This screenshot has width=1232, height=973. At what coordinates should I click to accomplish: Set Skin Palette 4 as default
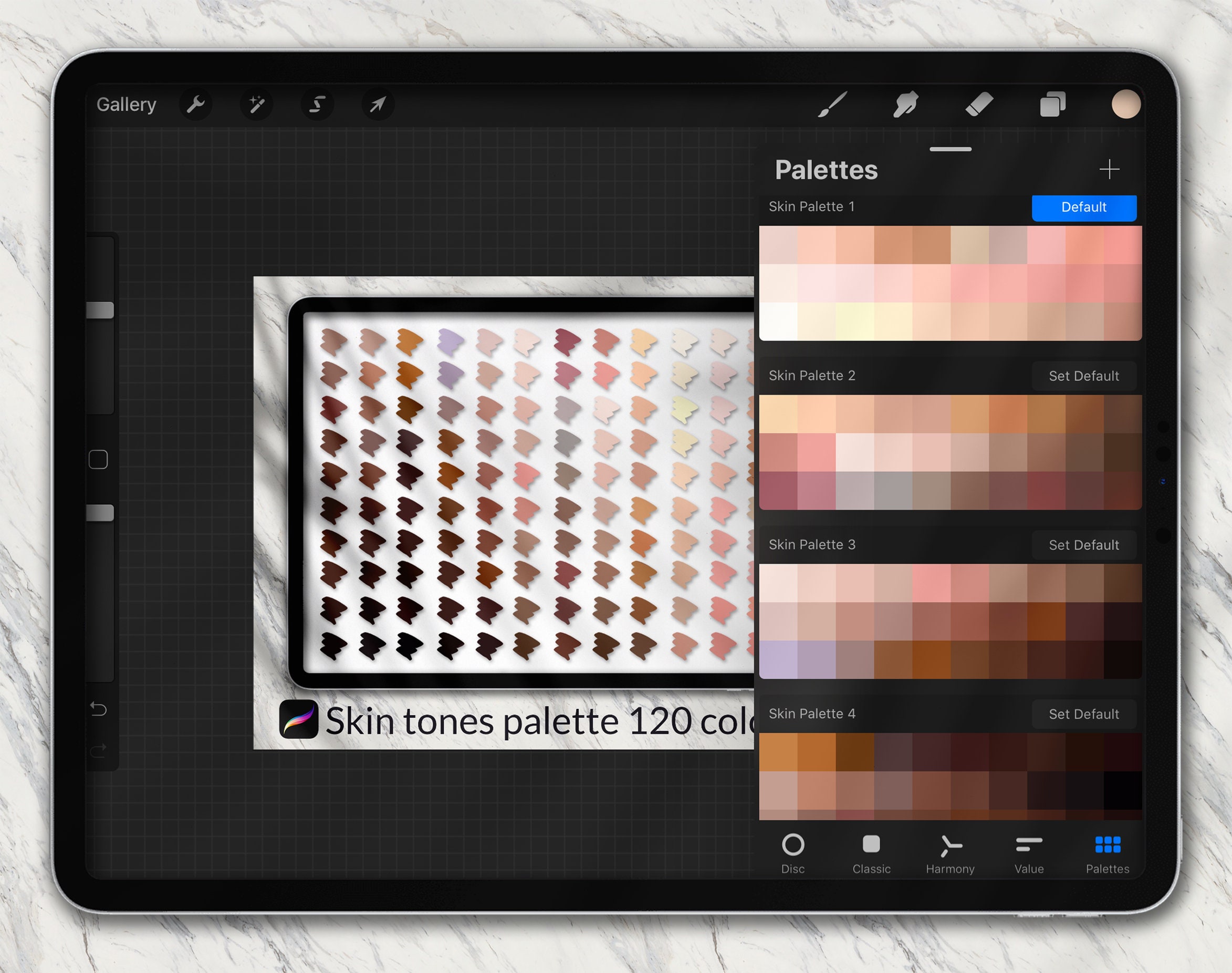1084,714
